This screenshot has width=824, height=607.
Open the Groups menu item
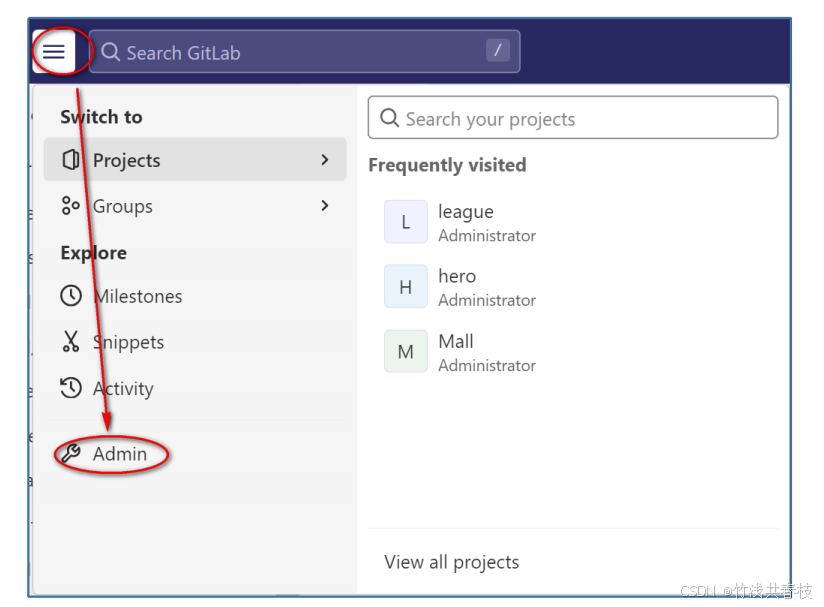click(195, 206)
